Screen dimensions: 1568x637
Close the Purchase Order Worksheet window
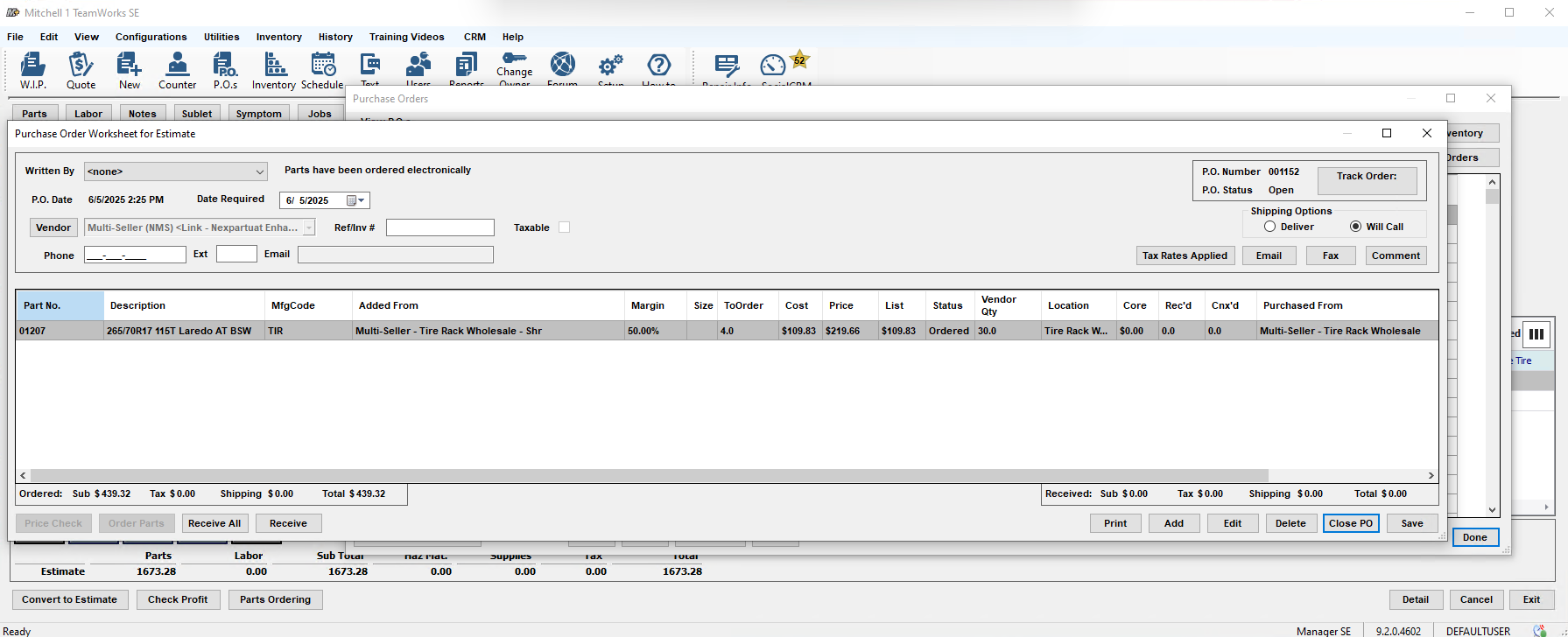tap(1427, 133)
